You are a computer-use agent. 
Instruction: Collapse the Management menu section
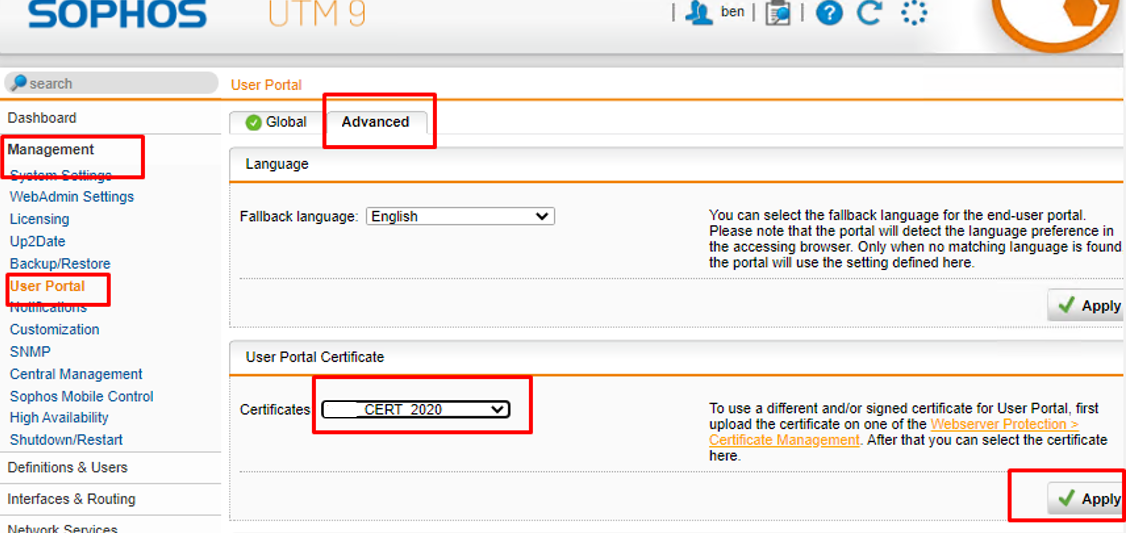point(50,149)
